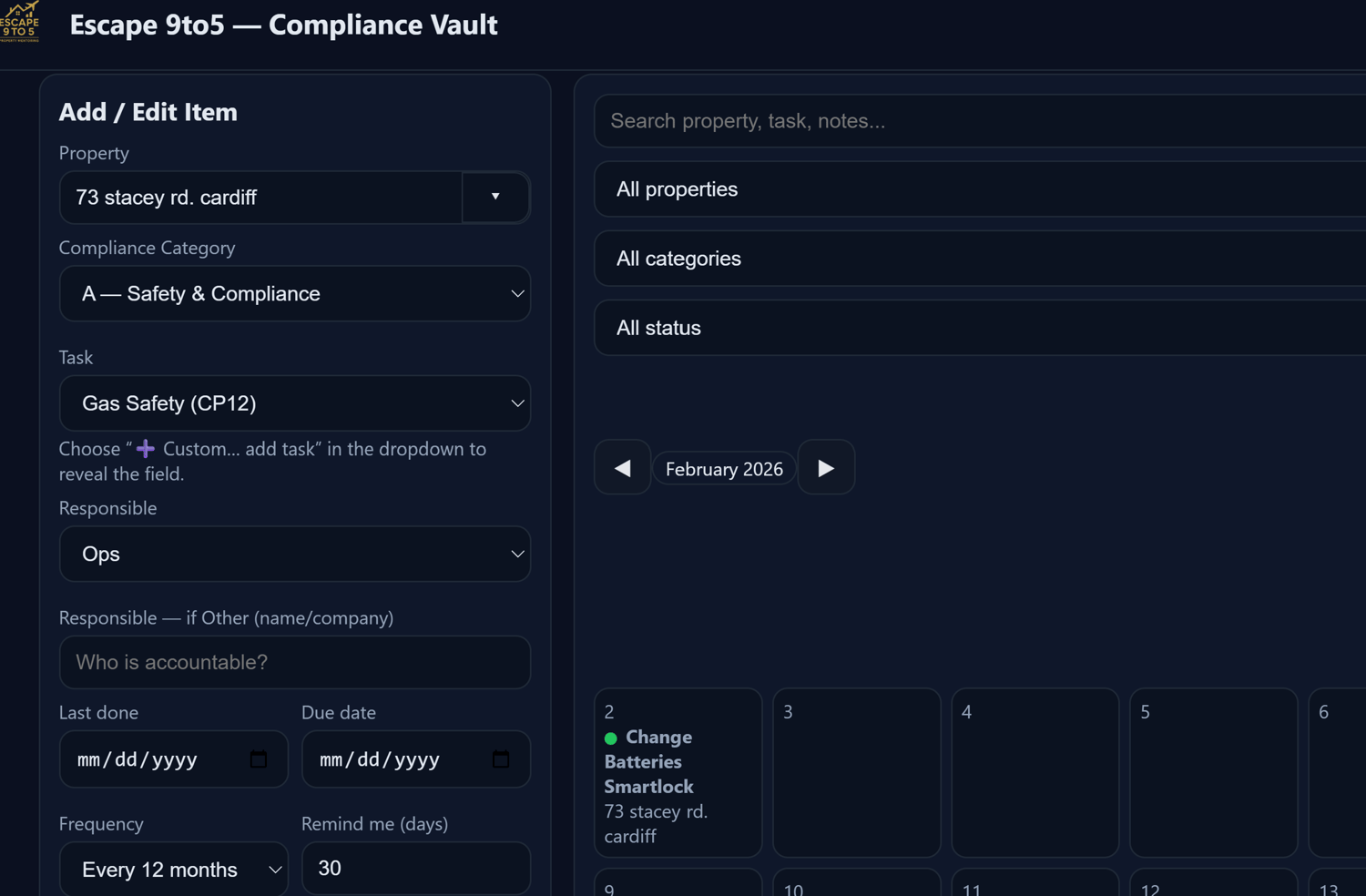Image resolution: width=1366 pixels, height=896 pixels.
Task: Expand the Compliance Category dropdown
Action: point(295,293)
